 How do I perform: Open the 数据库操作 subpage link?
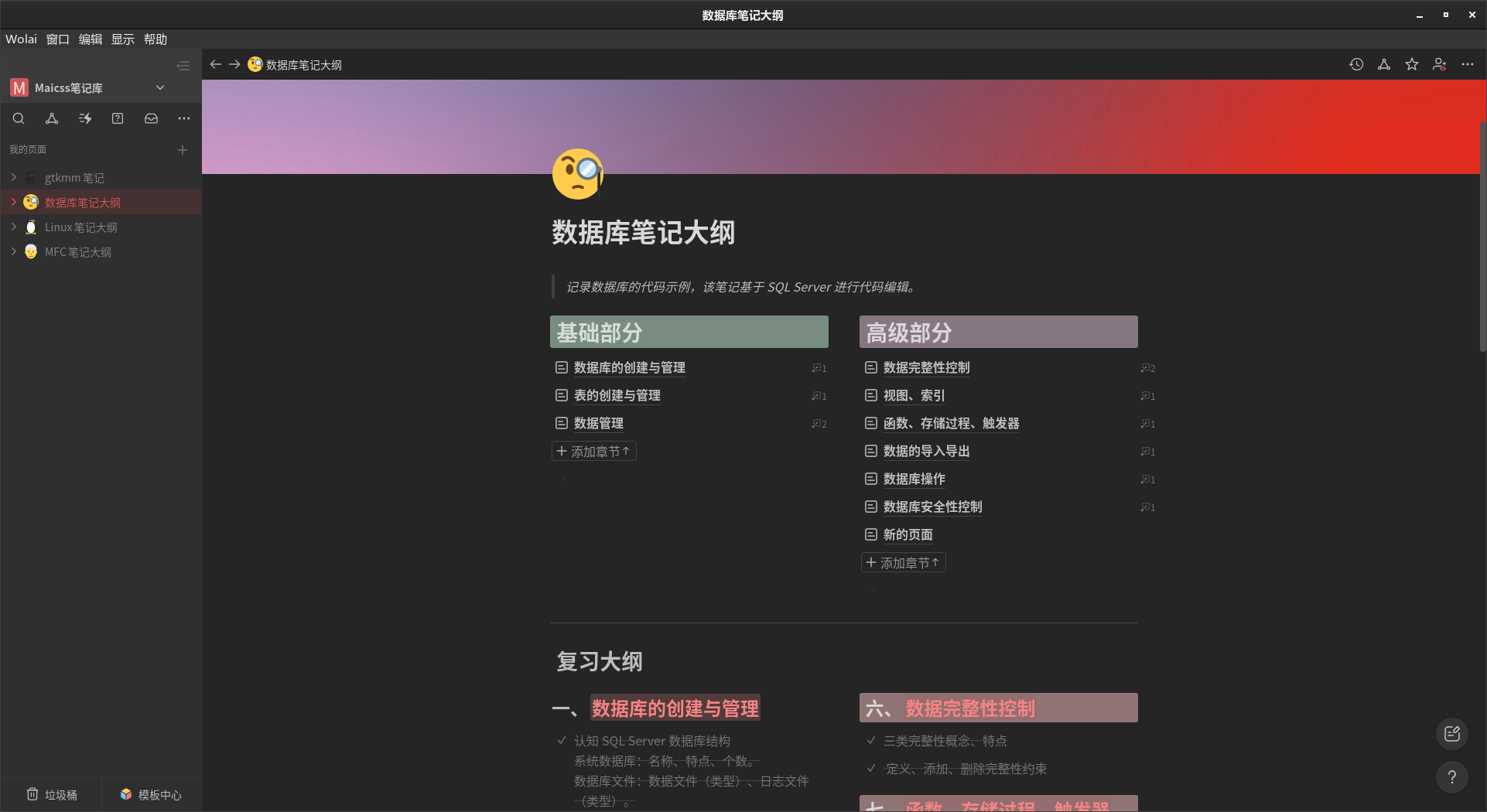(914, 479)
